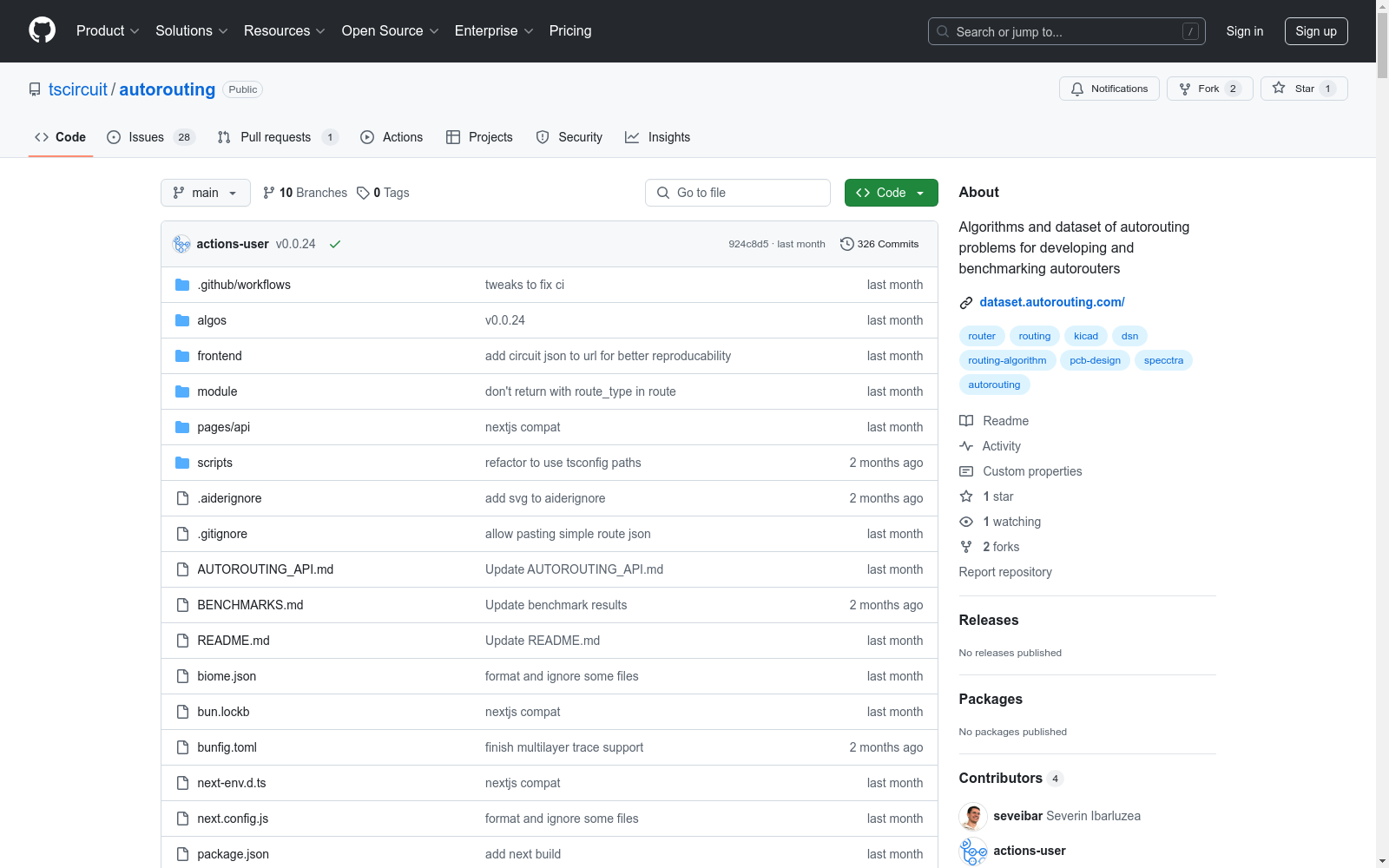Expand the Product menu
Viewport: 1389px width, 868px height.
pyautogui.click(x=108, y=31)
